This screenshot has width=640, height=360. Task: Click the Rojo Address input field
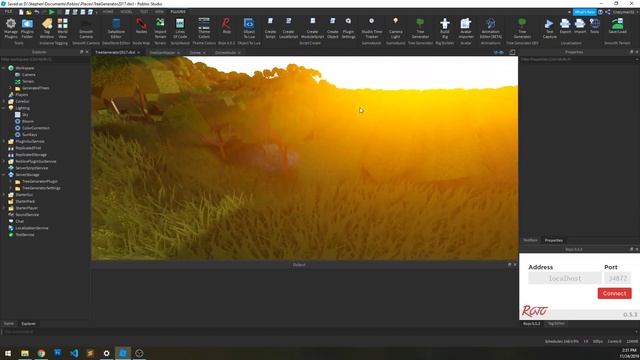(x=564, y=278)
